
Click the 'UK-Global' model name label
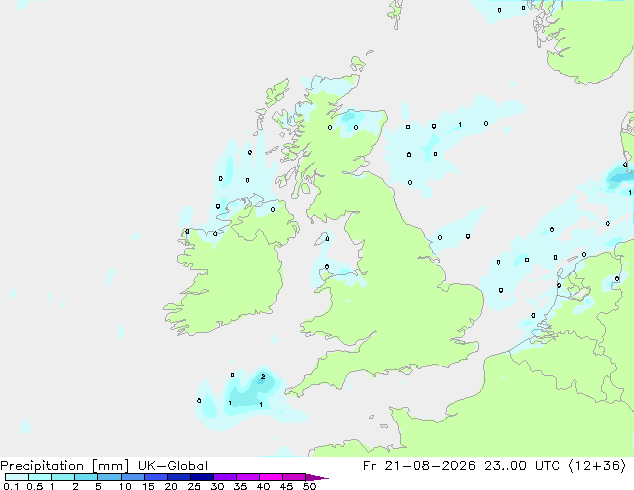pos(173,466)
